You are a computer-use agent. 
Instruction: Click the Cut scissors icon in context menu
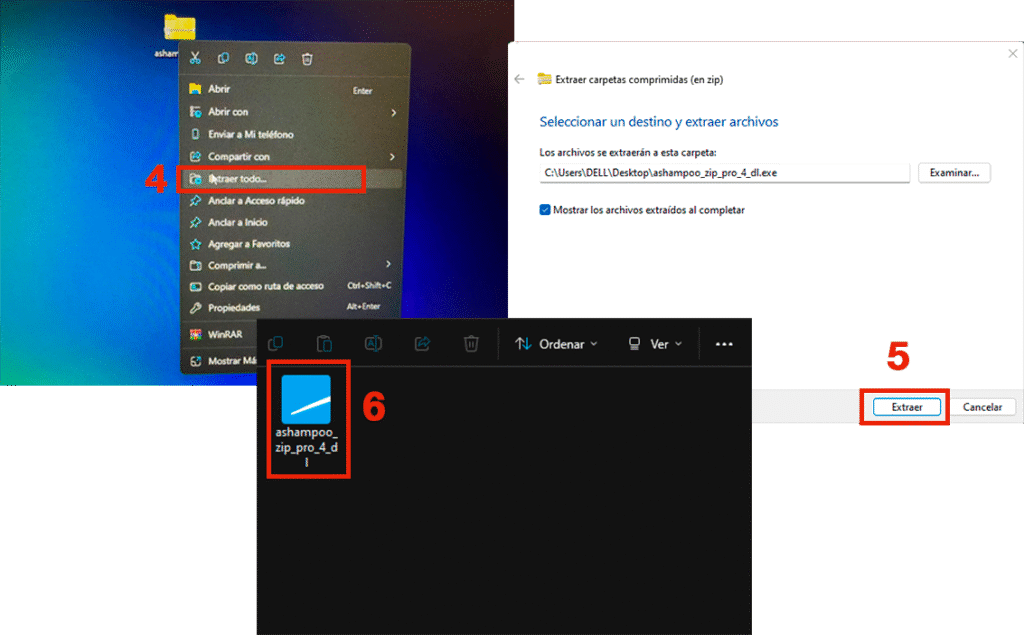[195, 59]
